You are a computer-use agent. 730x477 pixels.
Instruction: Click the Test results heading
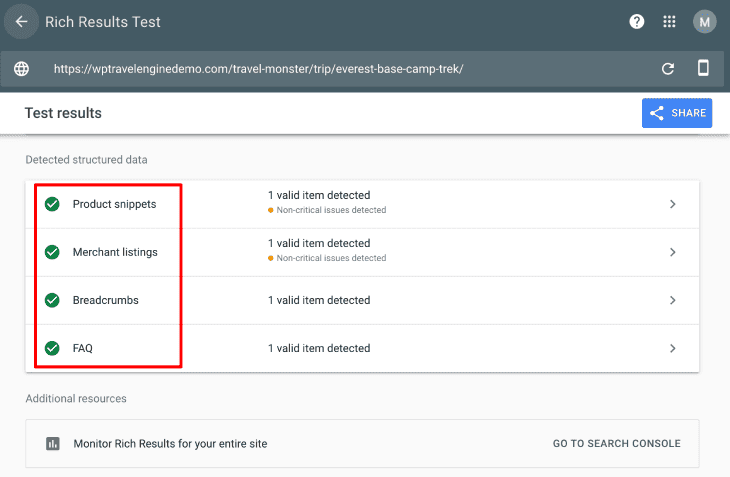63,113
